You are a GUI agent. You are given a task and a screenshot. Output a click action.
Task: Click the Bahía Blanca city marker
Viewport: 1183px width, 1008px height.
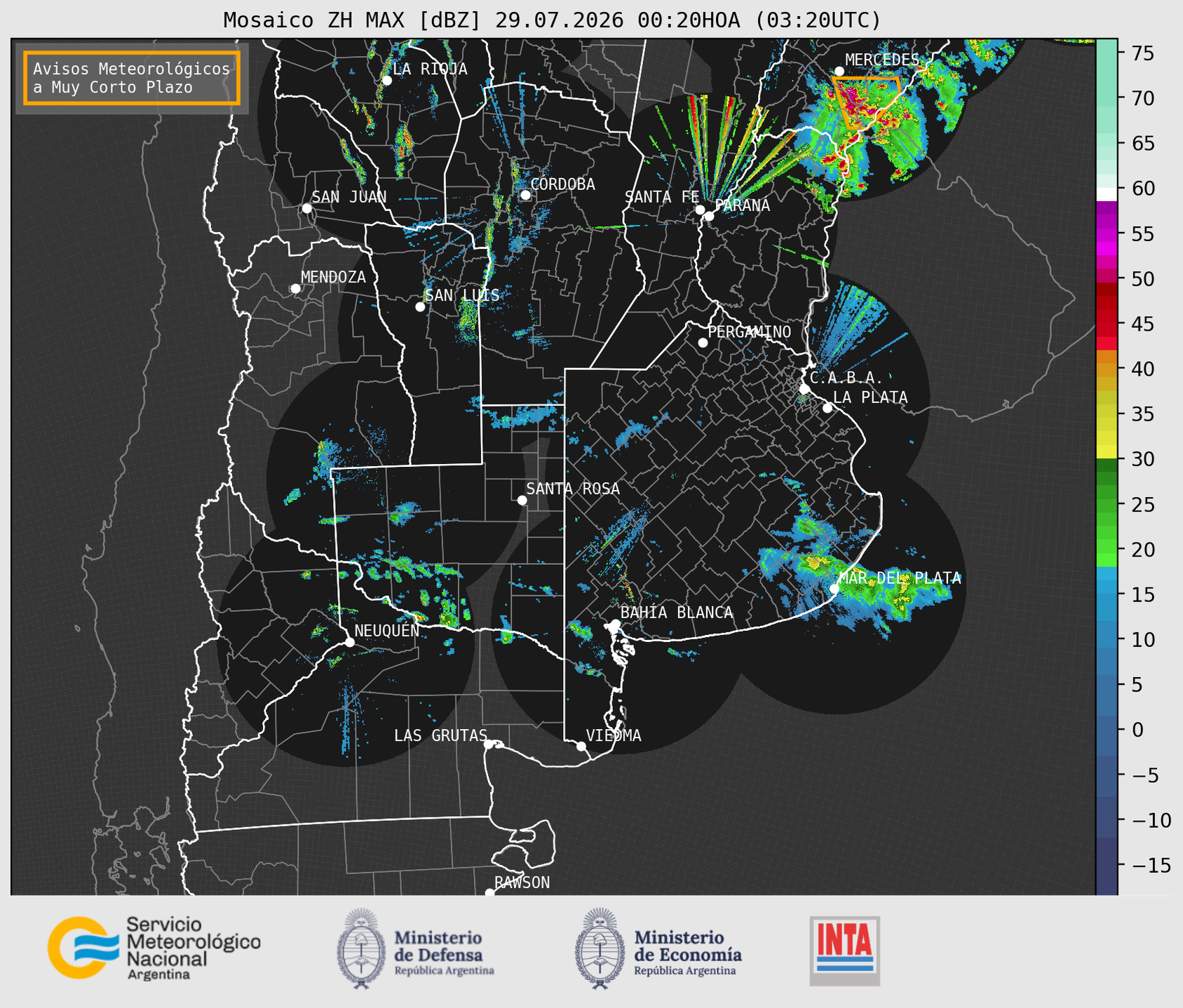point(615,624)
